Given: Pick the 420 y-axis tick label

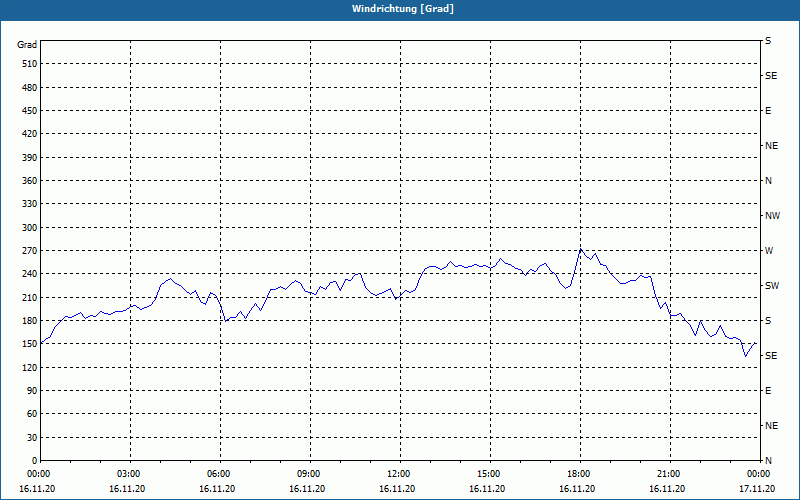Looking at the screenshot, I should 30,134.
